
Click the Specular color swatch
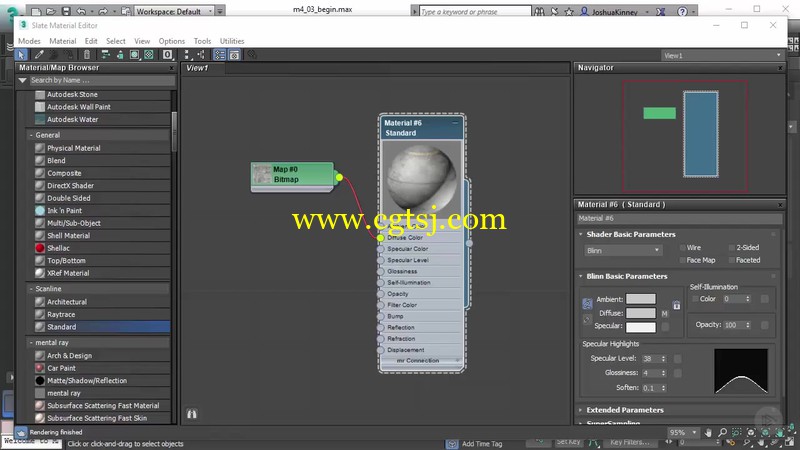(641, 327)
